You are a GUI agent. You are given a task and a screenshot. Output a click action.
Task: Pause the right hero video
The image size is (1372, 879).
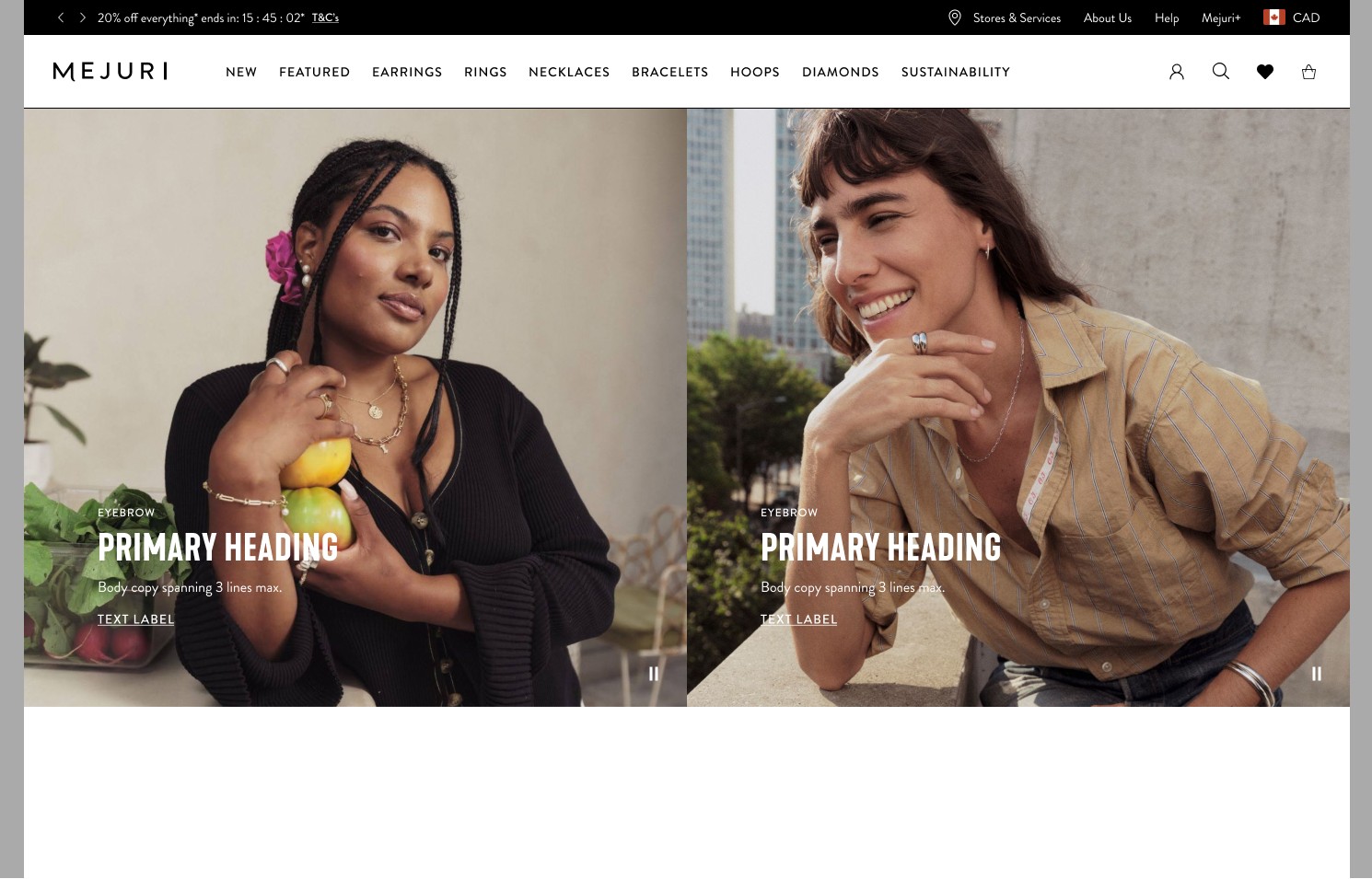(1317, 674)
